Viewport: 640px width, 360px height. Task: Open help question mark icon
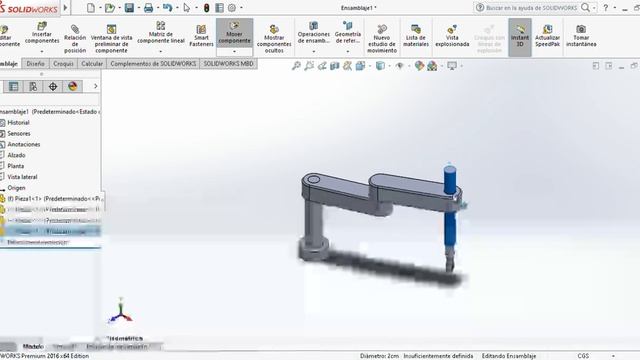(x=606, y=8)
